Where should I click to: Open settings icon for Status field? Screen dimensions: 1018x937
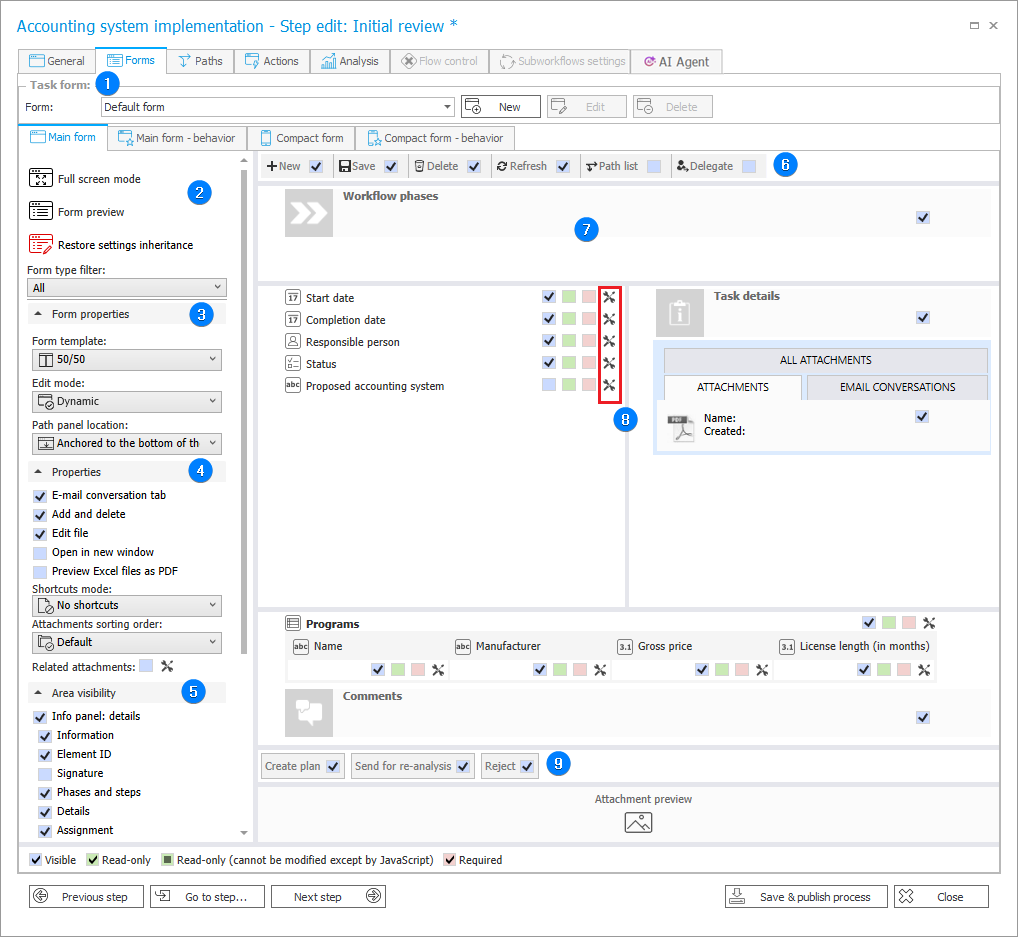click(609, 363)
